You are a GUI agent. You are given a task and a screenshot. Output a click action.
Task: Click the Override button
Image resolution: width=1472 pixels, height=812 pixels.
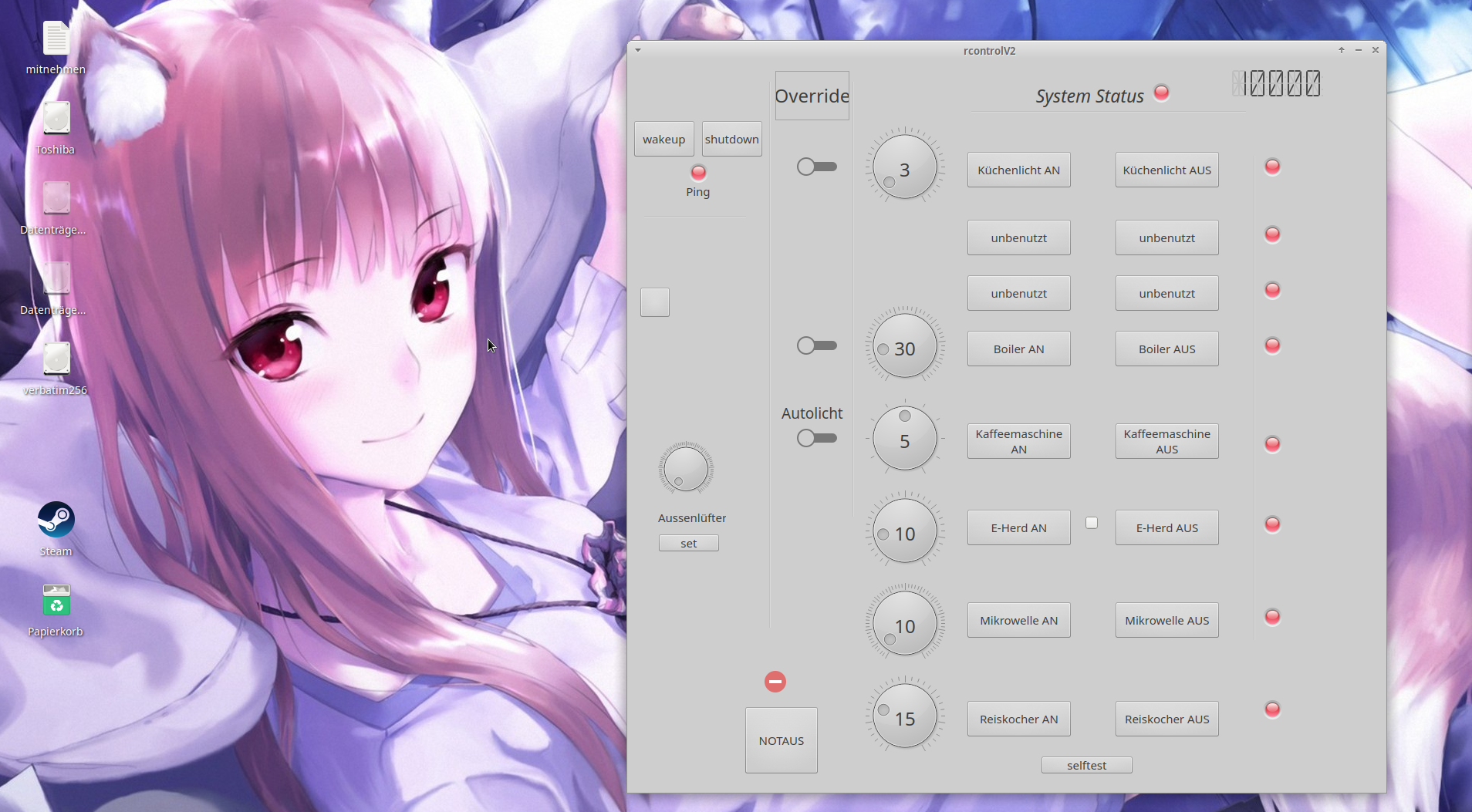812,96
